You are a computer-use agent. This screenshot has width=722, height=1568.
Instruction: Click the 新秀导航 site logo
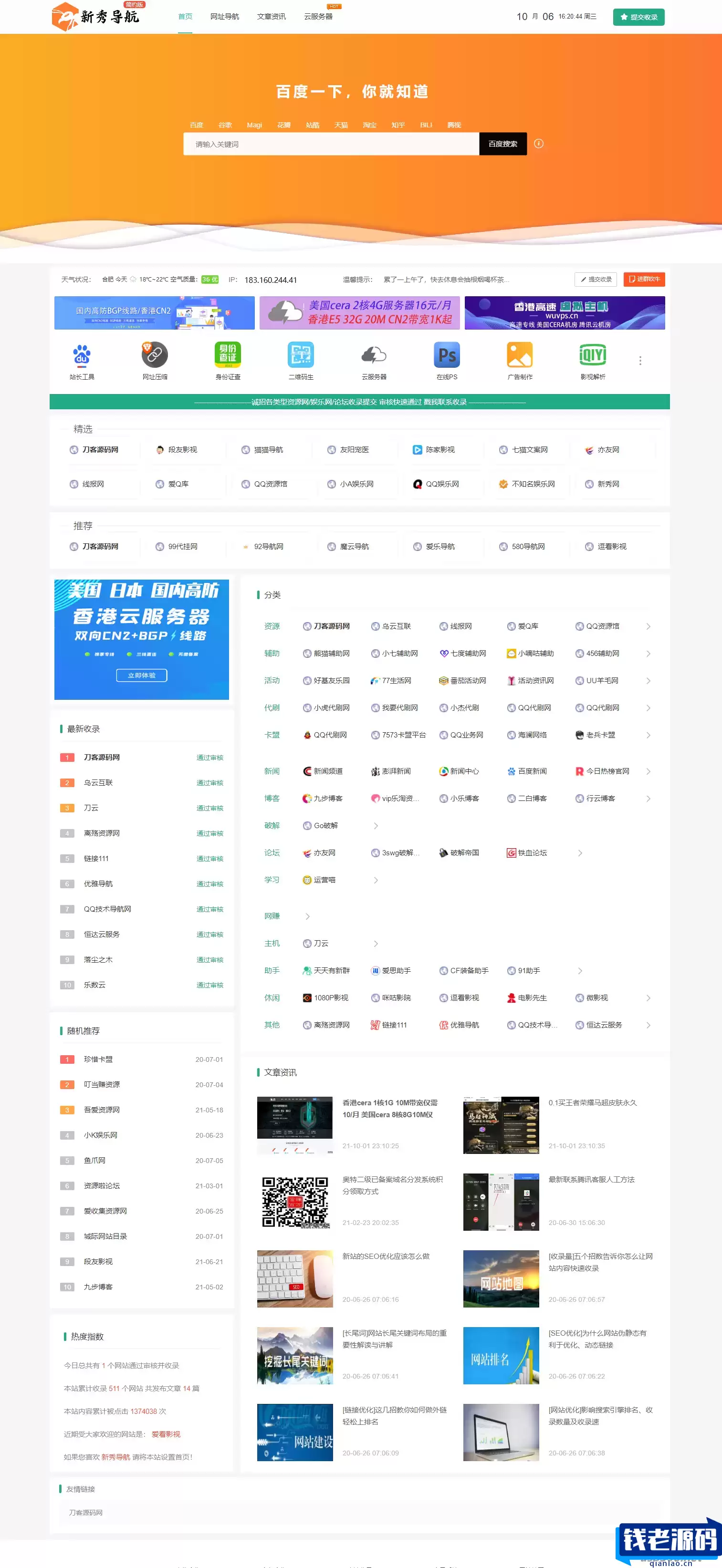(x=95, y=16)
